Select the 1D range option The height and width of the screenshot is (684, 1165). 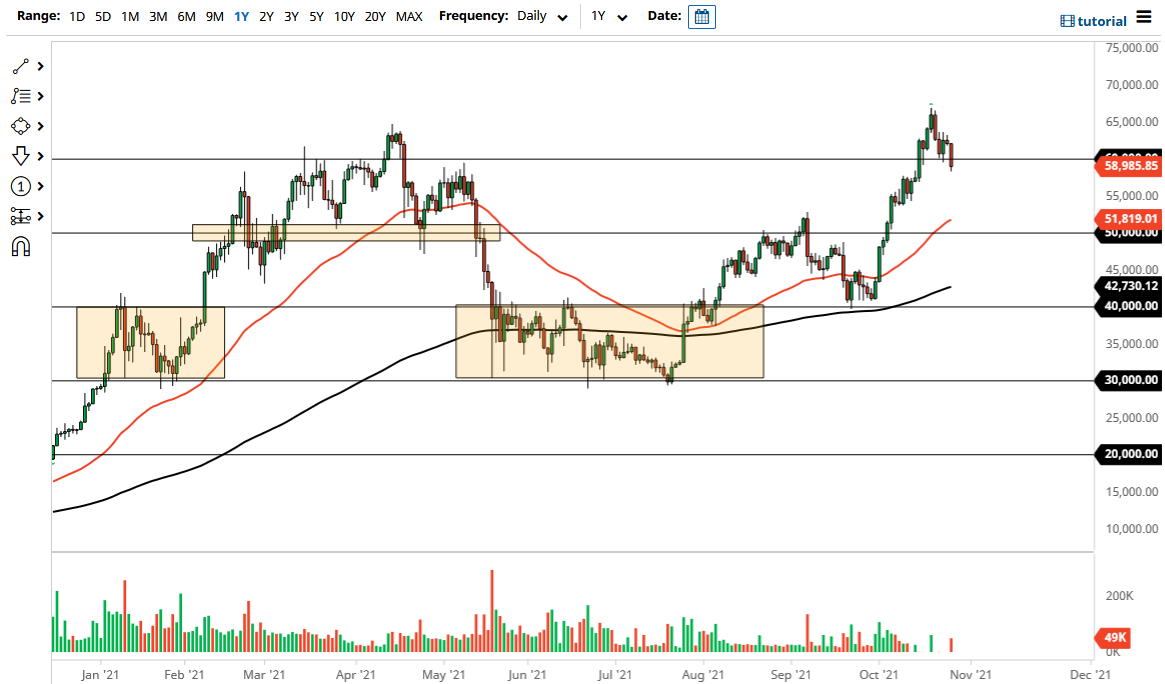click(76, 16)
